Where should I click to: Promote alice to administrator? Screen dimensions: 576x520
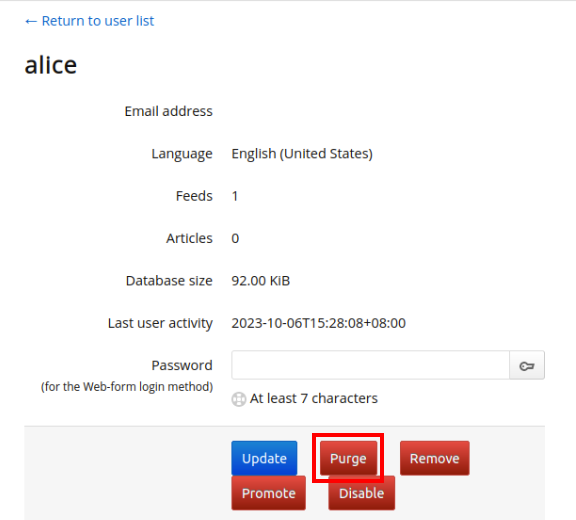269,493
